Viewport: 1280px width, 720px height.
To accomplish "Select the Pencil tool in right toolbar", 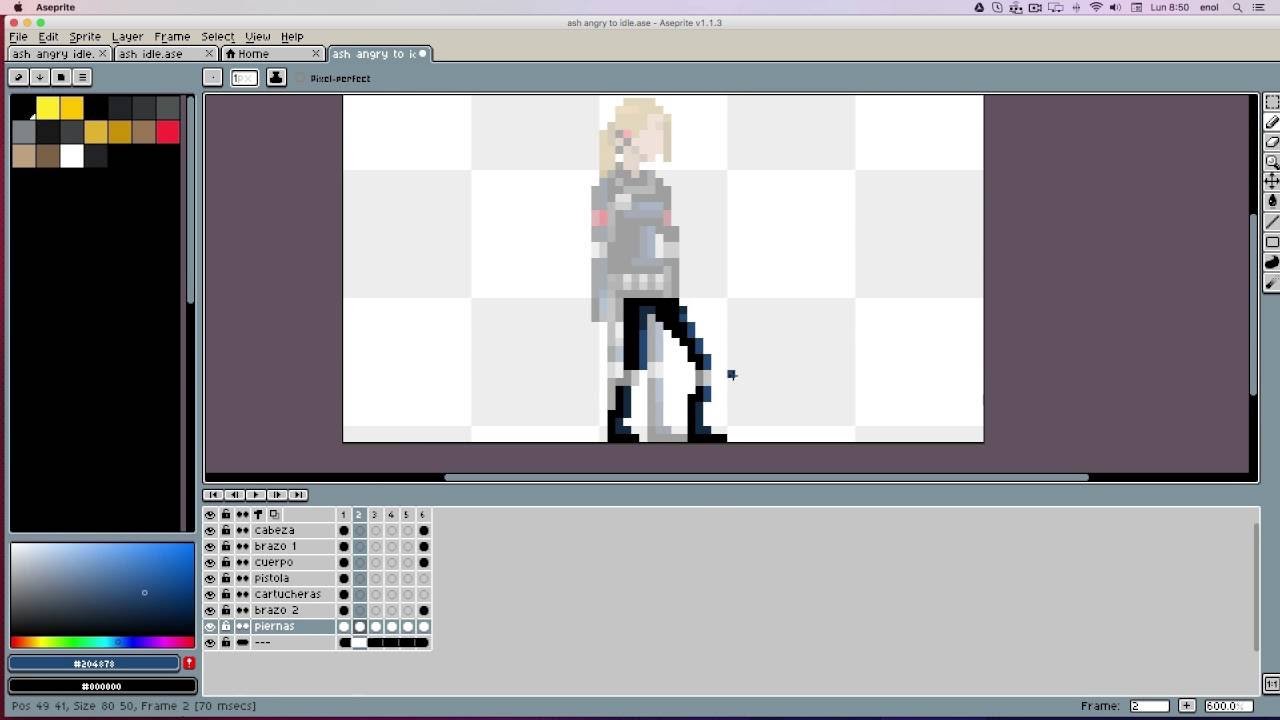I will pos(1272,122).
